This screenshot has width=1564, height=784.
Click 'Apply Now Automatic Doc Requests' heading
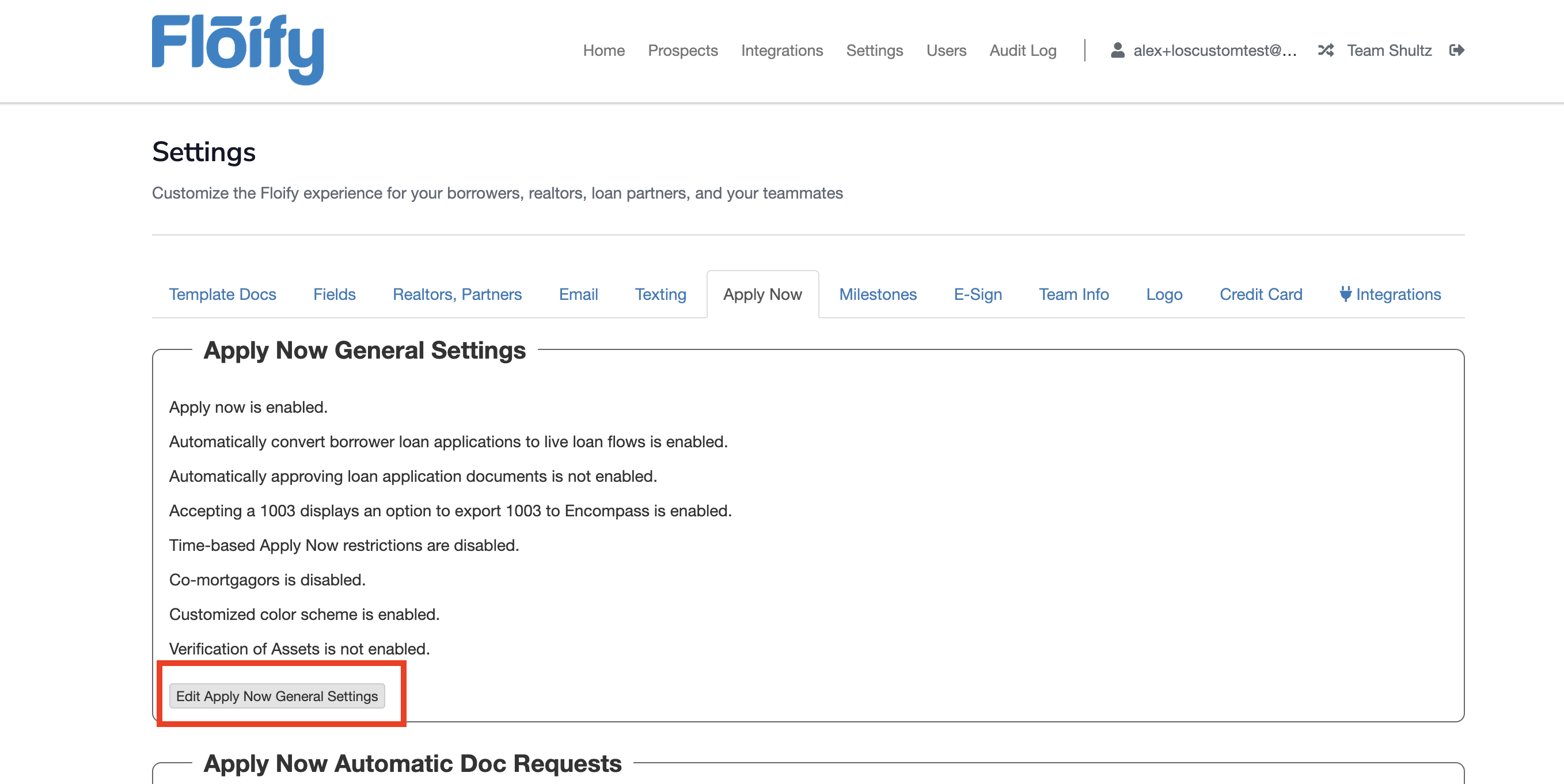pos(413,763)
